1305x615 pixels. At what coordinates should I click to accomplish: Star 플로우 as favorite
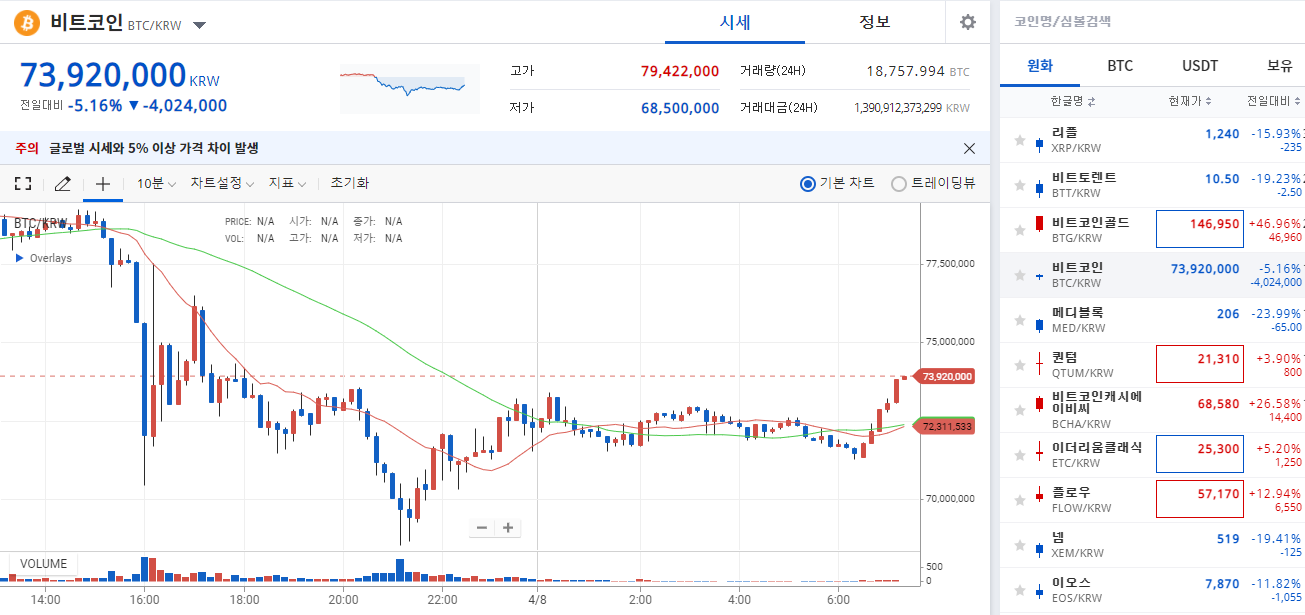point(1020,500)
